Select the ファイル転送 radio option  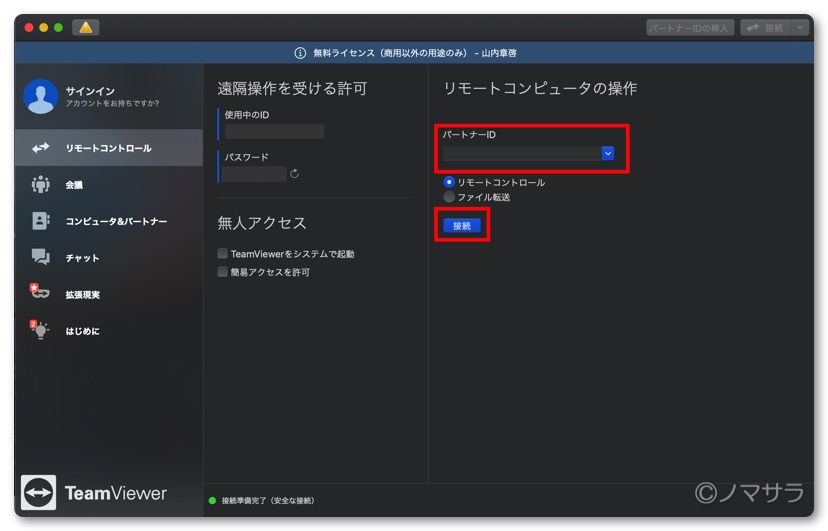pos(449,197)
